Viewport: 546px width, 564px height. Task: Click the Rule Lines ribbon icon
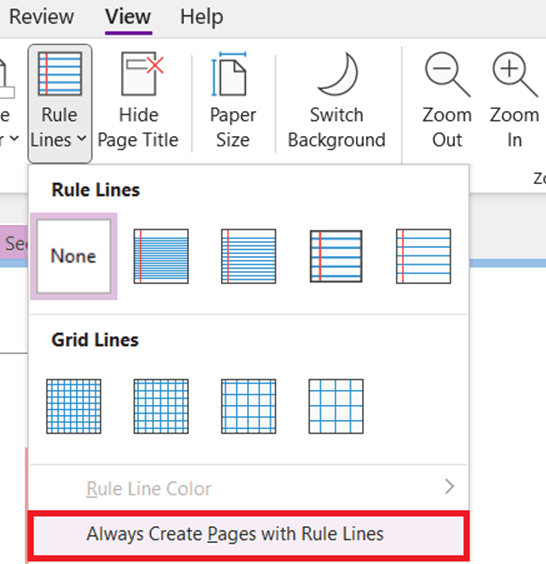click(60, 74)
